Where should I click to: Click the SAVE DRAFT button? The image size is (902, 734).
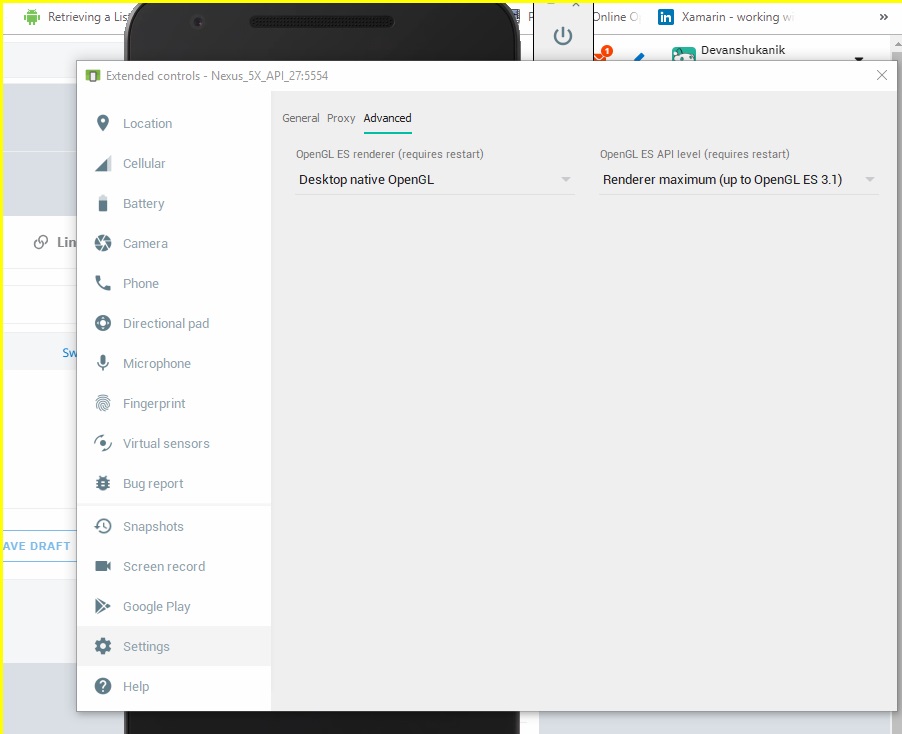click(x=37, y=546)
